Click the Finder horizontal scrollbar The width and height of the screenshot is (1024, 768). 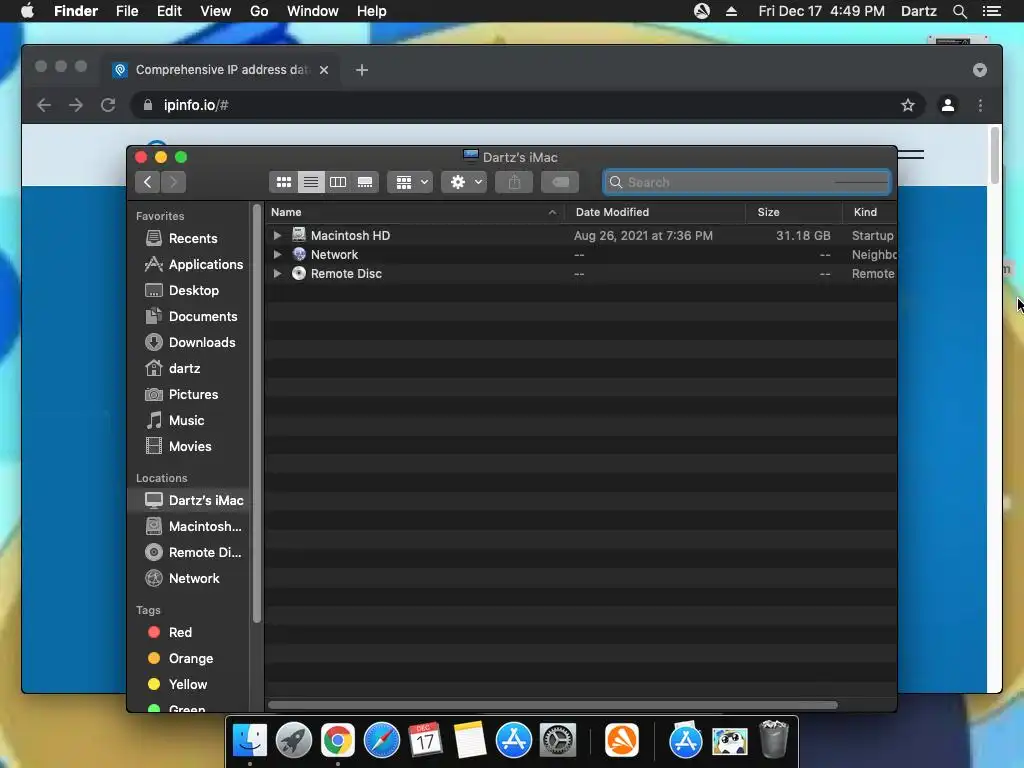tap(552, 705)
